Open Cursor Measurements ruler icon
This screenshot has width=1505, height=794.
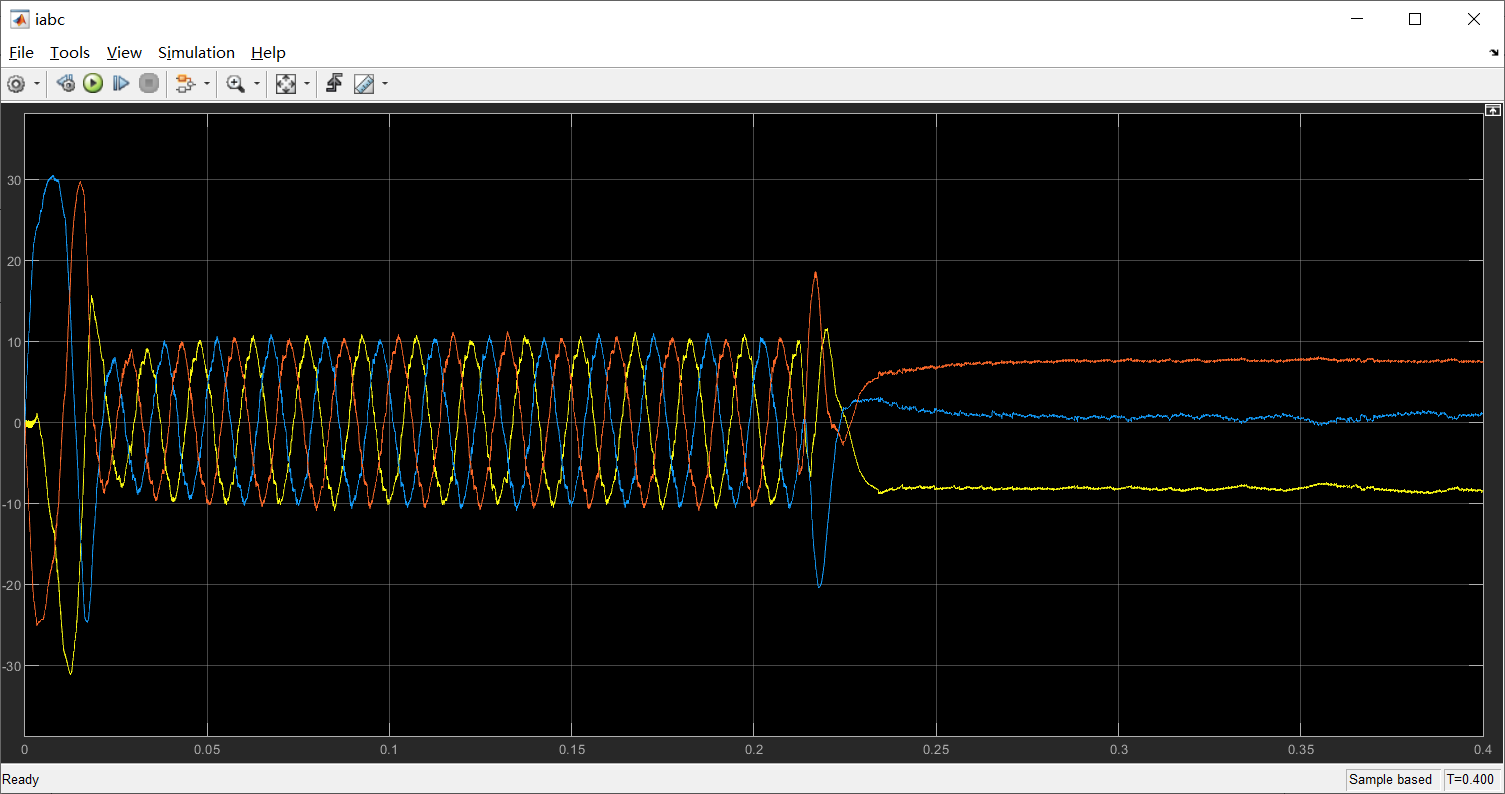[x=364, y=84]
